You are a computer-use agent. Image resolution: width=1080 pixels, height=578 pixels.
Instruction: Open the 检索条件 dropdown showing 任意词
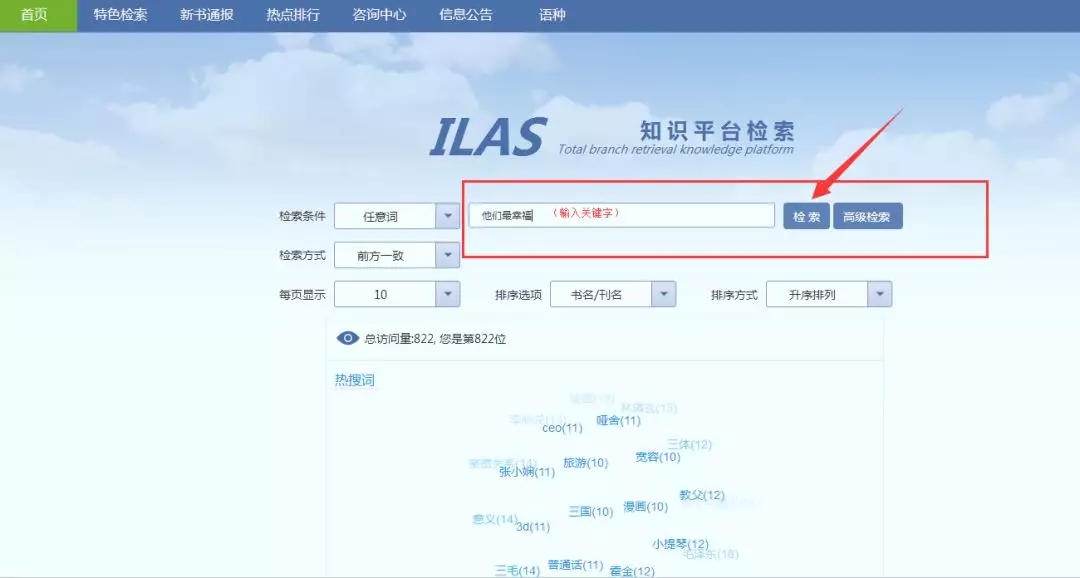396,216
